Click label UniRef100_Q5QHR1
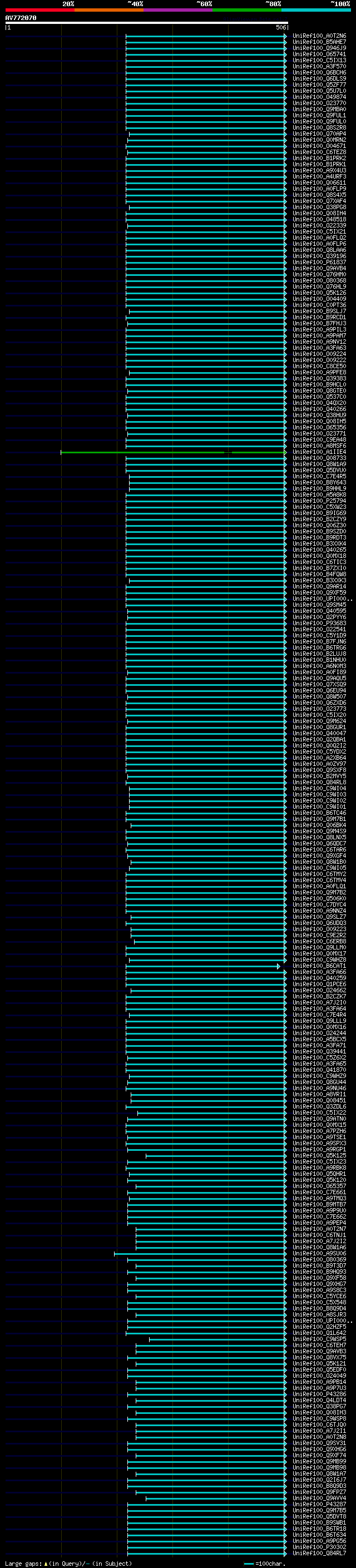 point(319,1174)
